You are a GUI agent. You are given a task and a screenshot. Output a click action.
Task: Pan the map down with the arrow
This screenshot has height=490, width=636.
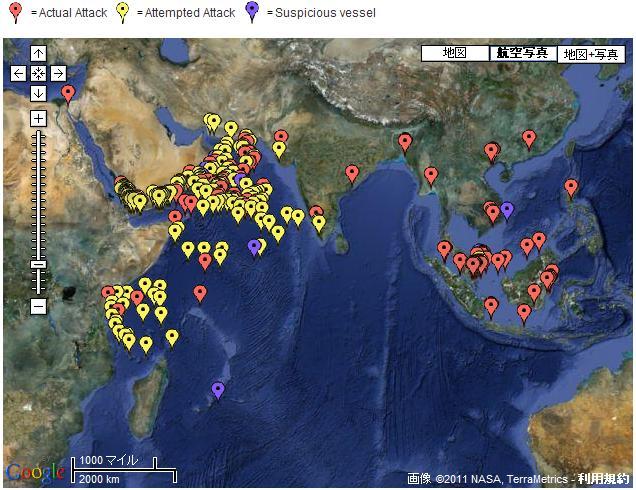point(38,93)
